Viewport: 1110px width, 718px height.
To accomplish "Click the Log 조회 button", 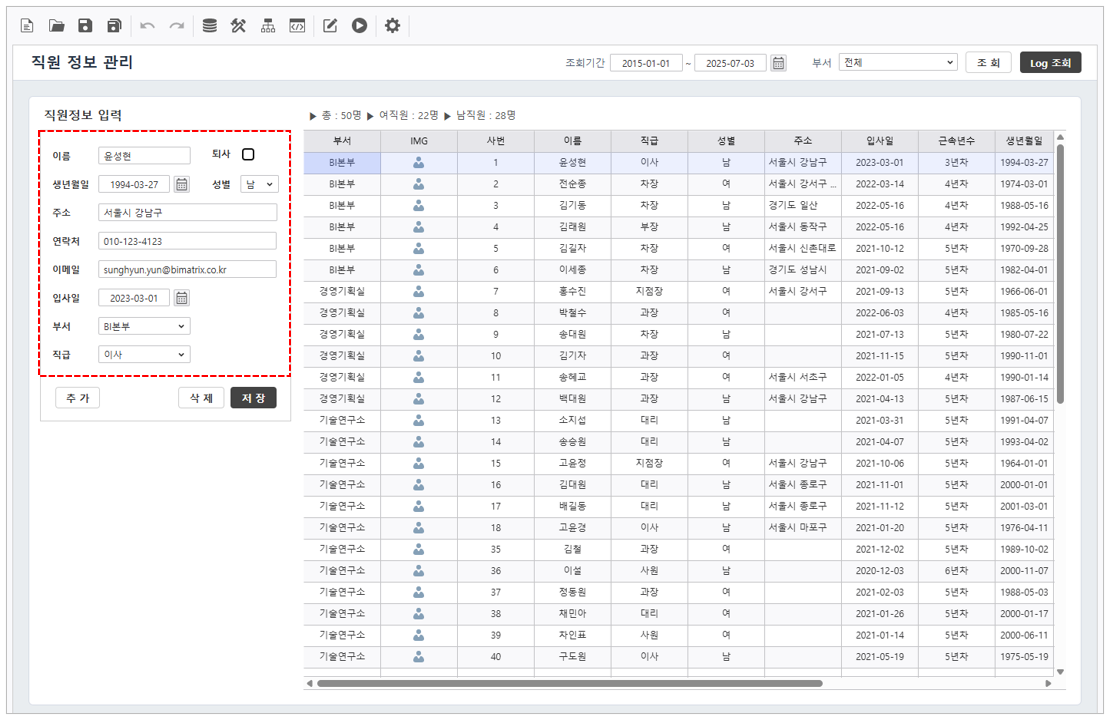I will click(1050, 63).
